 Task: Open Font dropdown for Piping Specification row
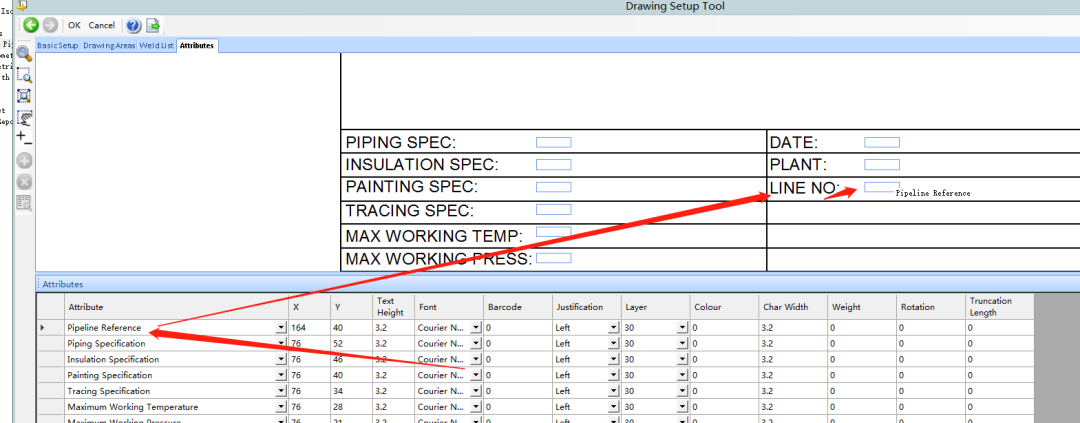pos(475,343)
